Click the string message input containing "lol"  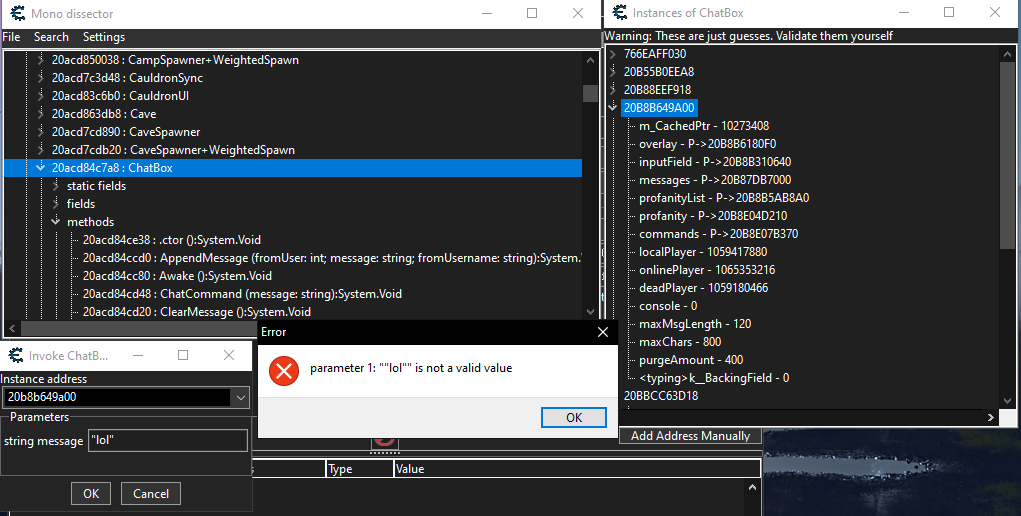click(167, 440)
